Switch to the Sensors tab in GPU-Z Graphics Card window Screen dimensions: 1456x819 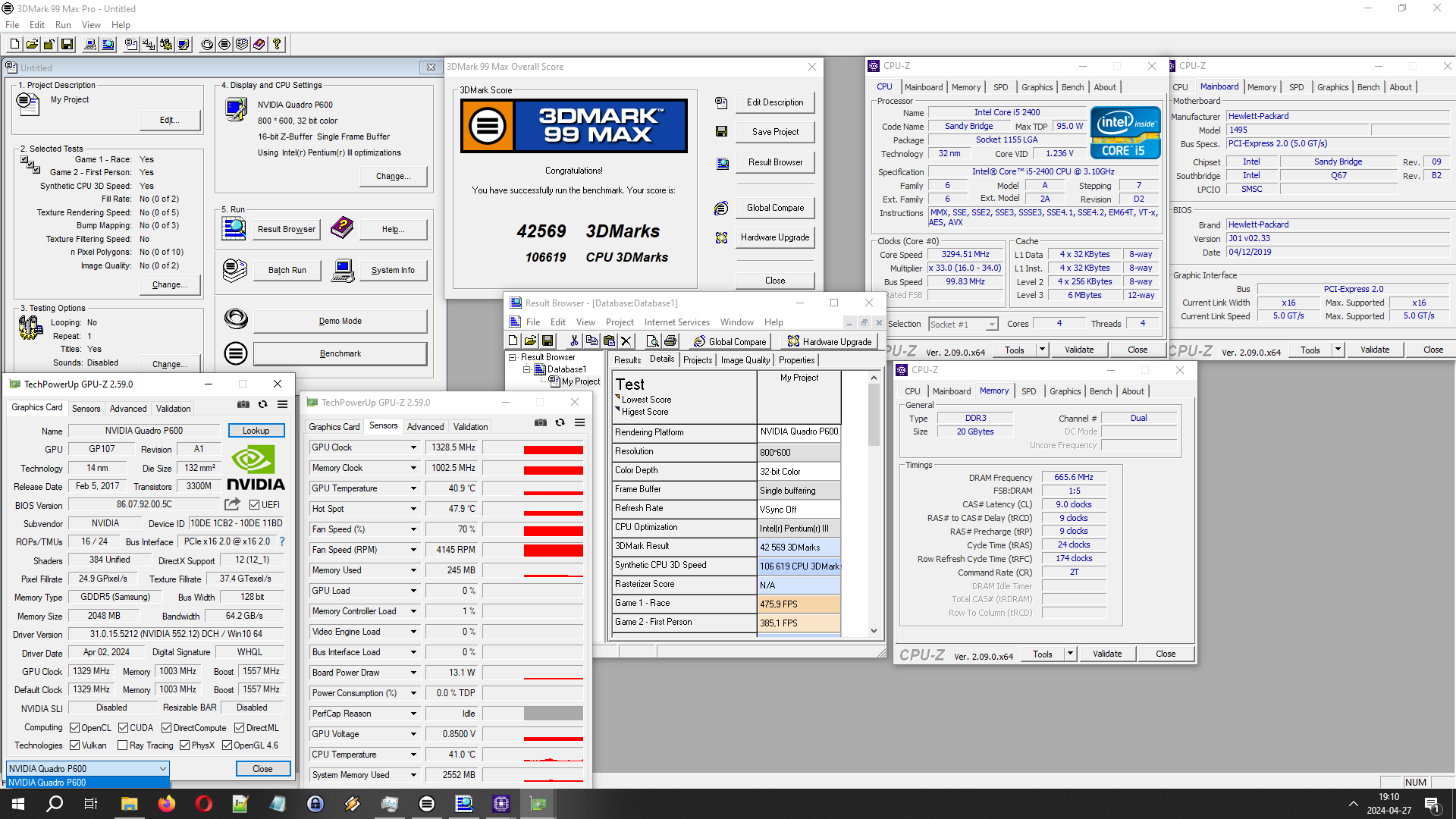pyautogui.click(x=86, y=409)
